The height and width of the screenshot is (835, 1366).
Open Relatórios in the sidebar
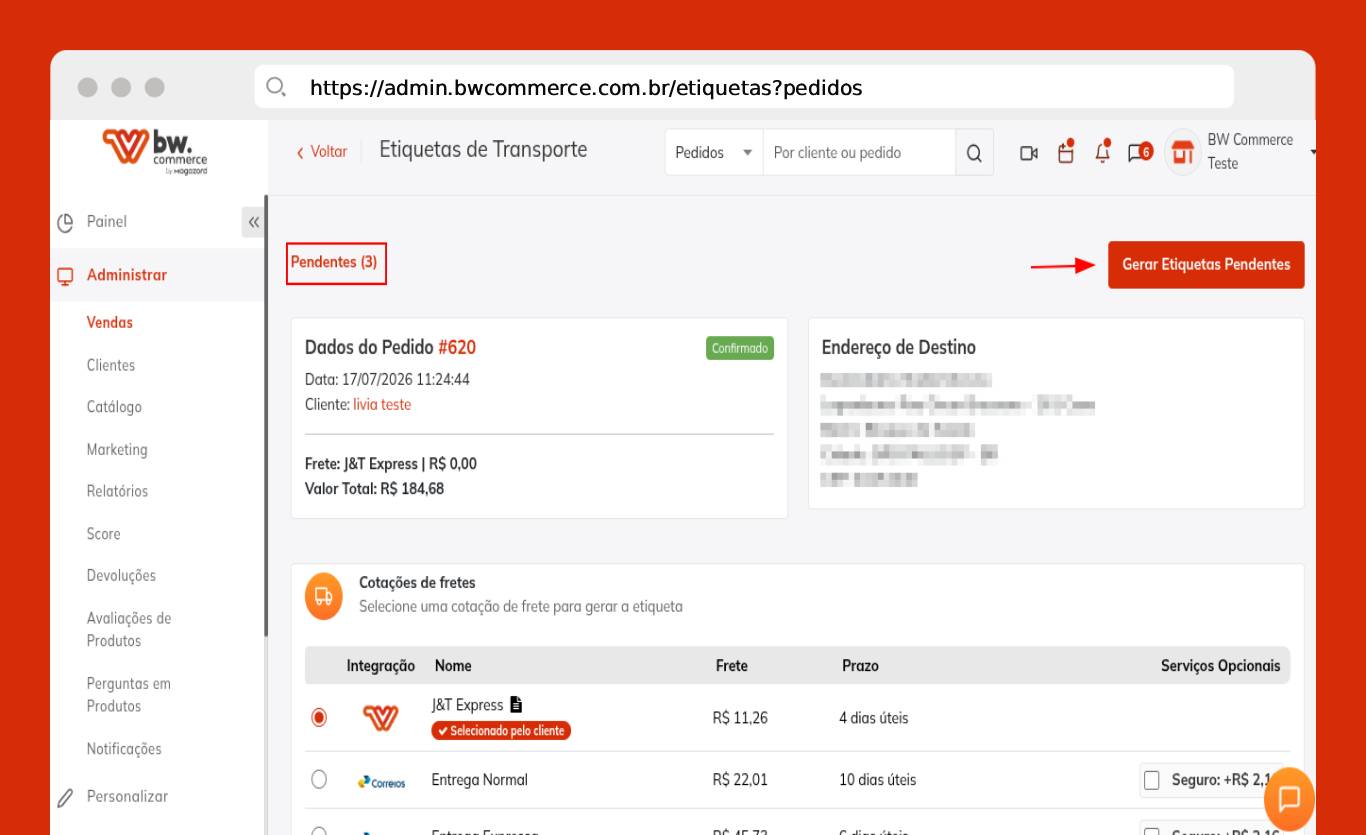point(117,492)
